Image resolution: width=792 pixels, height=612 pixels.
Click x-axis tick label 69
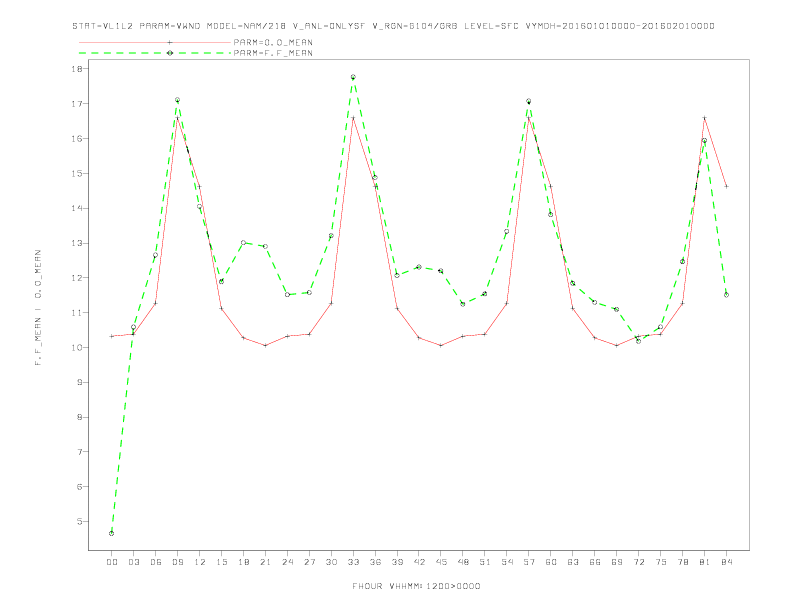point(616,562)
